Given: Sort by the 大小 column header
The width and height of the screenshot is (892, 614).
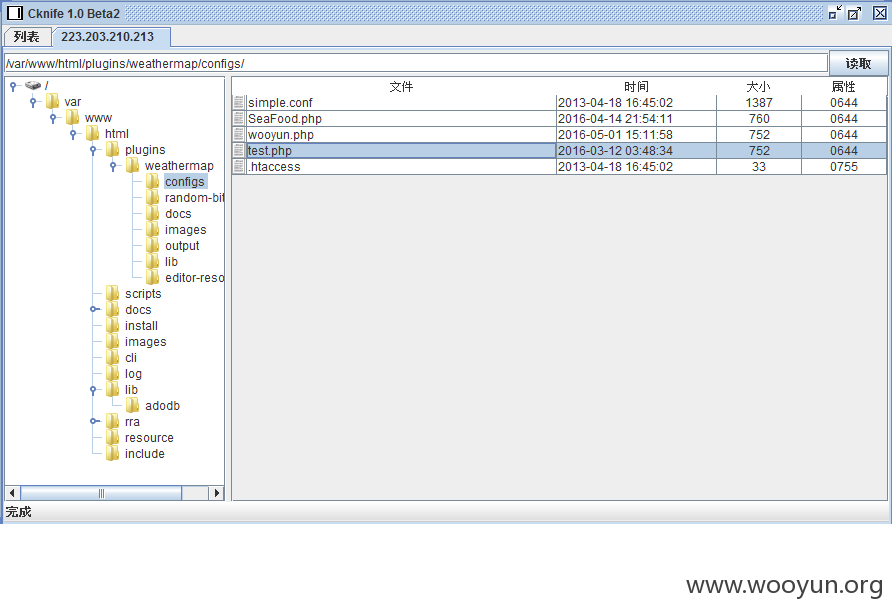Looking at the screenshot, I should 758,86.
